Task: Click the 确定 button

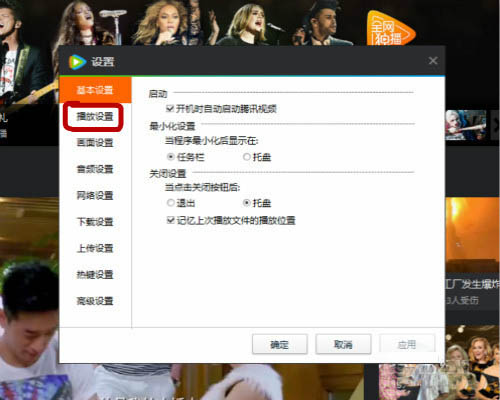Action: [x=280, y=344]
